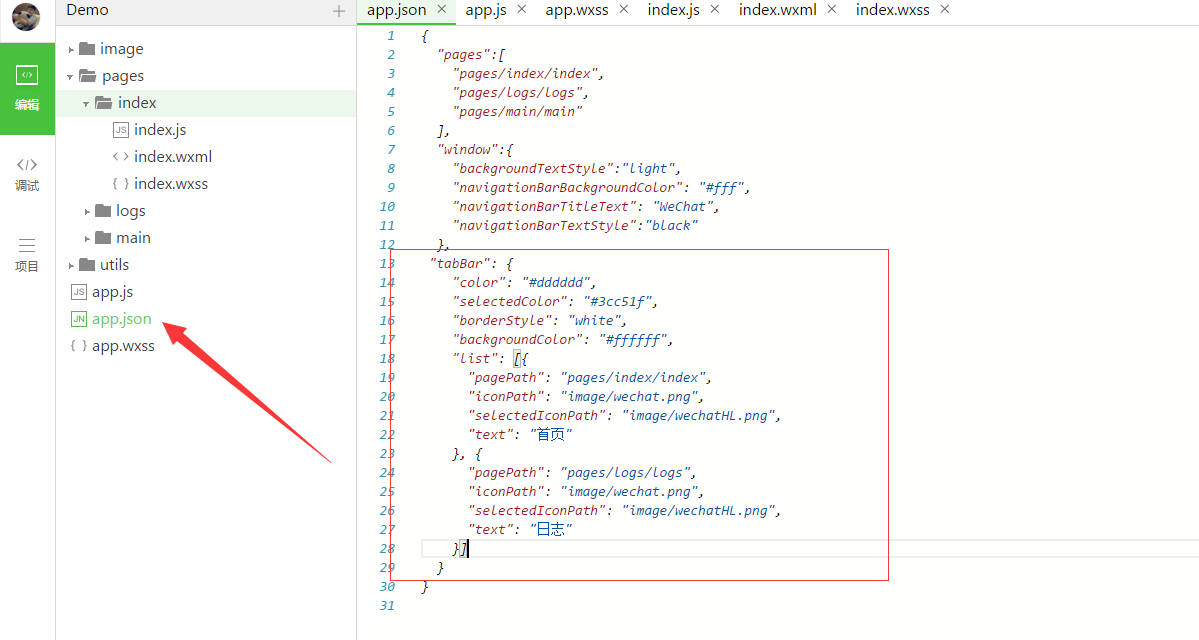Switch to the app.js tab
1199x640 pixels.
485,10
